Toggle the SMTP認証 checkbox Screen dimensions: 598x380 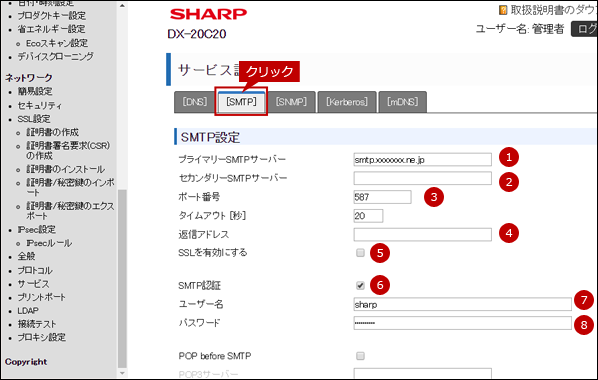(360, 285)
